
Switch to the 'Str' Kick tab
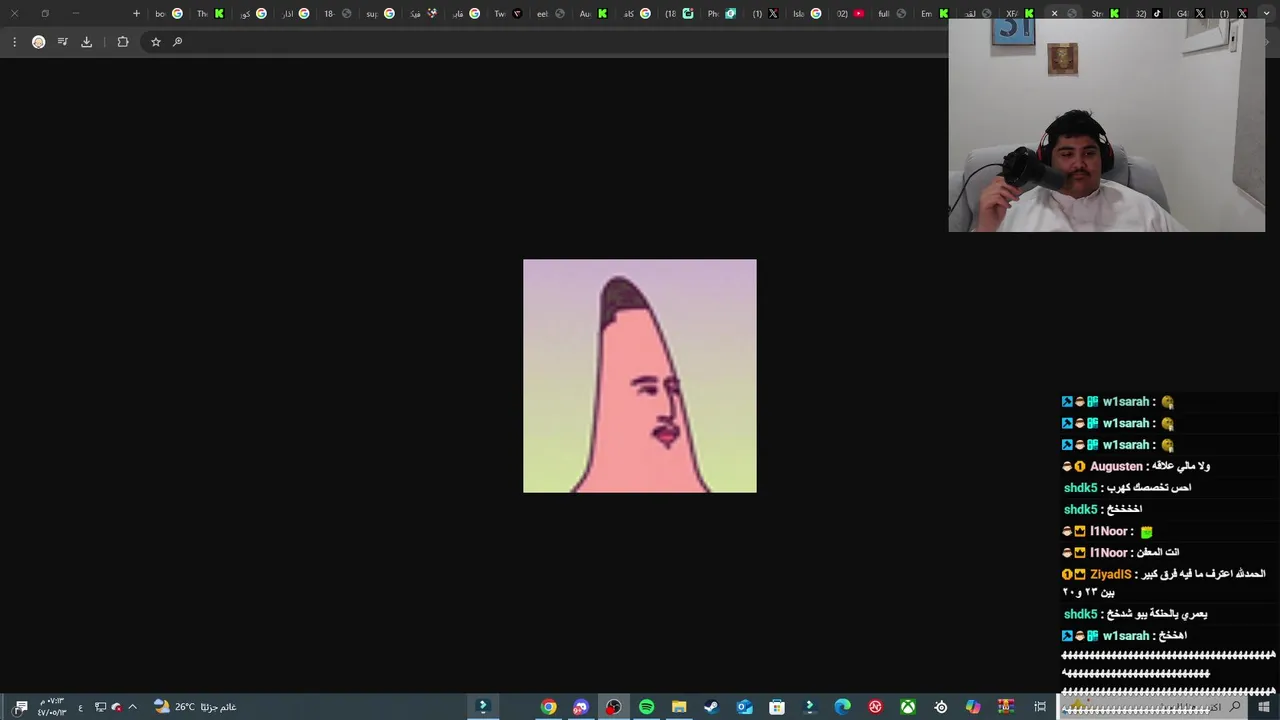[1105, 14]
